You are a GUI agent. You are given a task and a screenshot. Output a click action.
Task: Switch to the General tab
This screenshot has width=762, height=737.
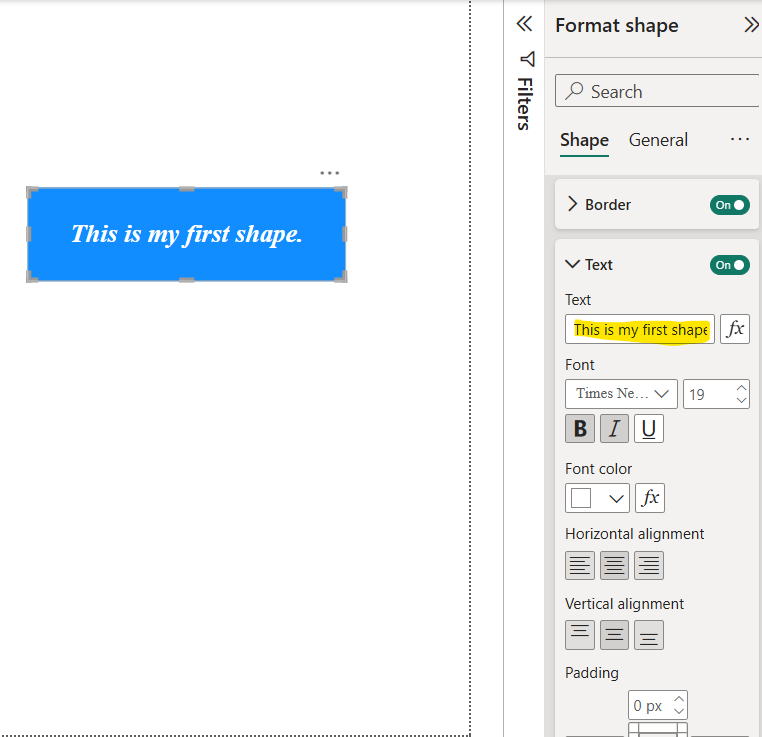pyautogui.click(x=658, y=140)
